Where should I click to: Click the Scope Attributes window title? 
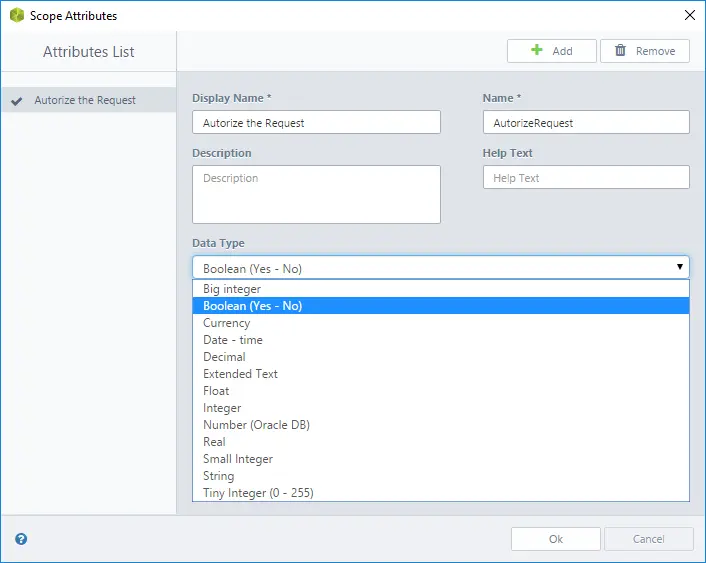[x=73, y=16]
